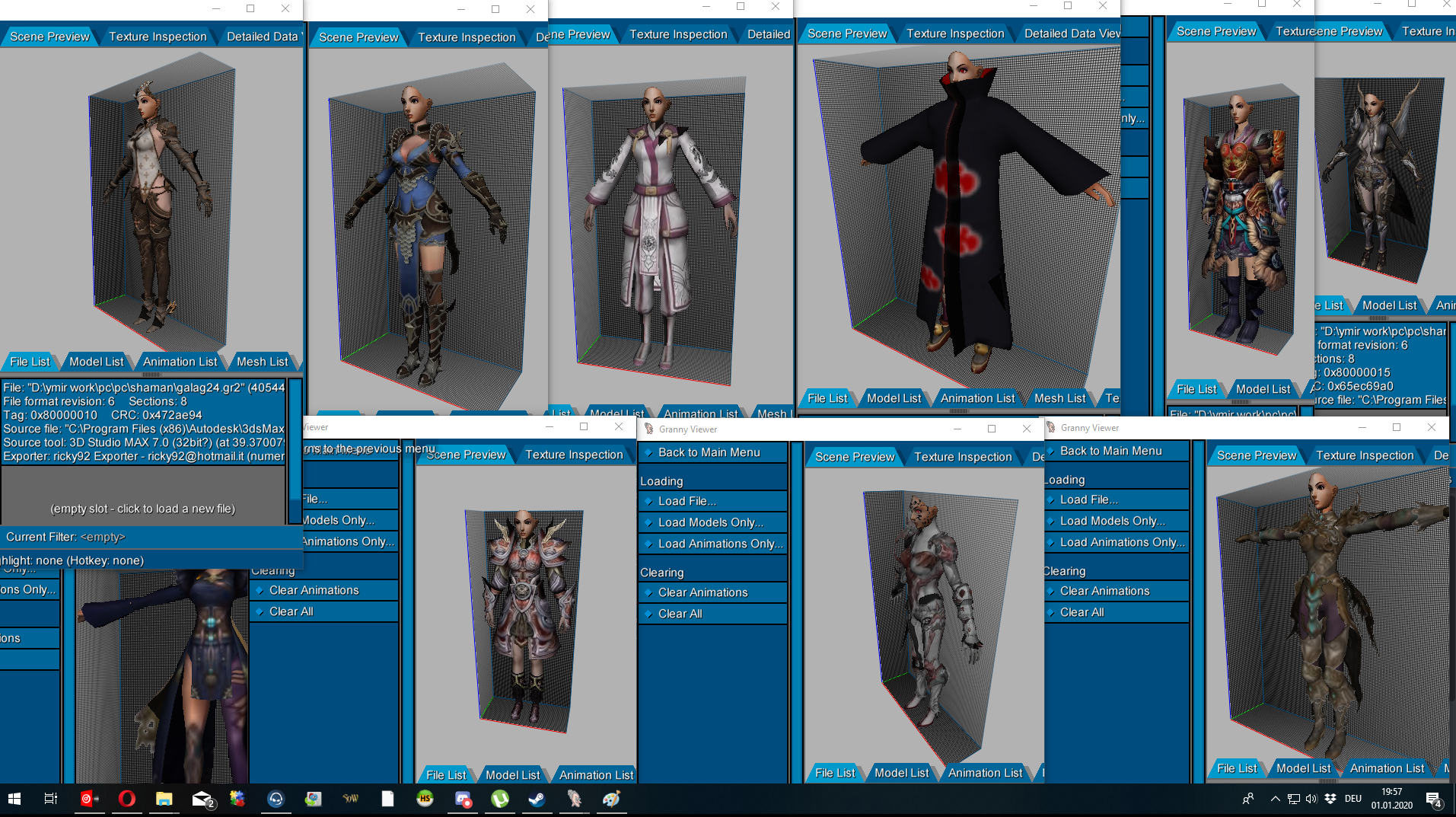Click Load File in white-armor Granny Viewer menu
Image resolution: width=1456 pixels, height=817 pixels.
point(713,501)
